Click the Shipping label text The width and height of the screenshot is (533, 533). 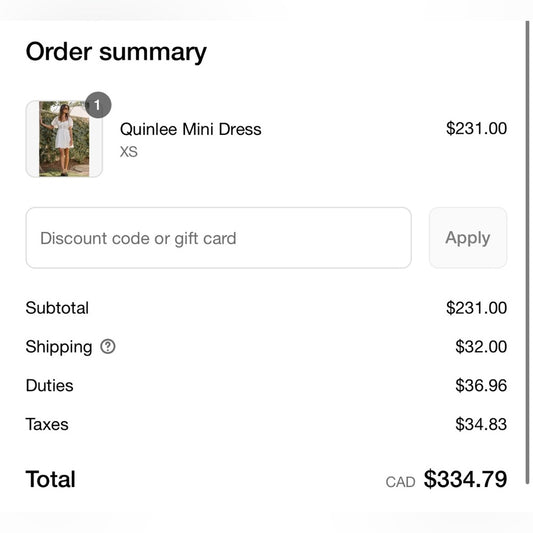click(x=59, y=347)
